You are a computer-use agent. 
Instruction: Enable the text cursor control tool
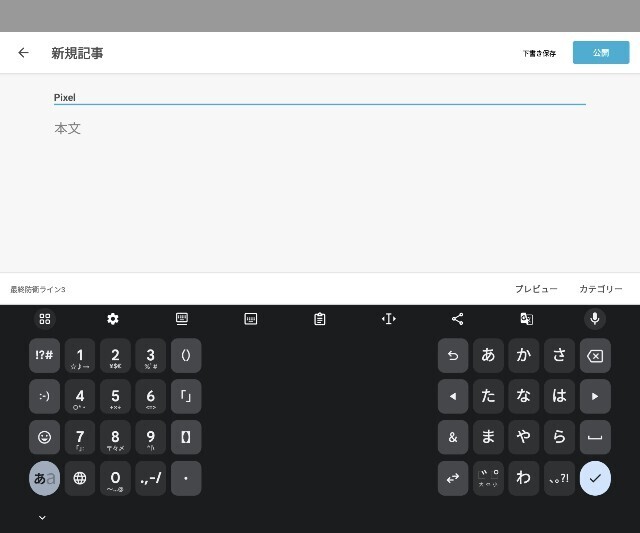[x=389, y=319]
